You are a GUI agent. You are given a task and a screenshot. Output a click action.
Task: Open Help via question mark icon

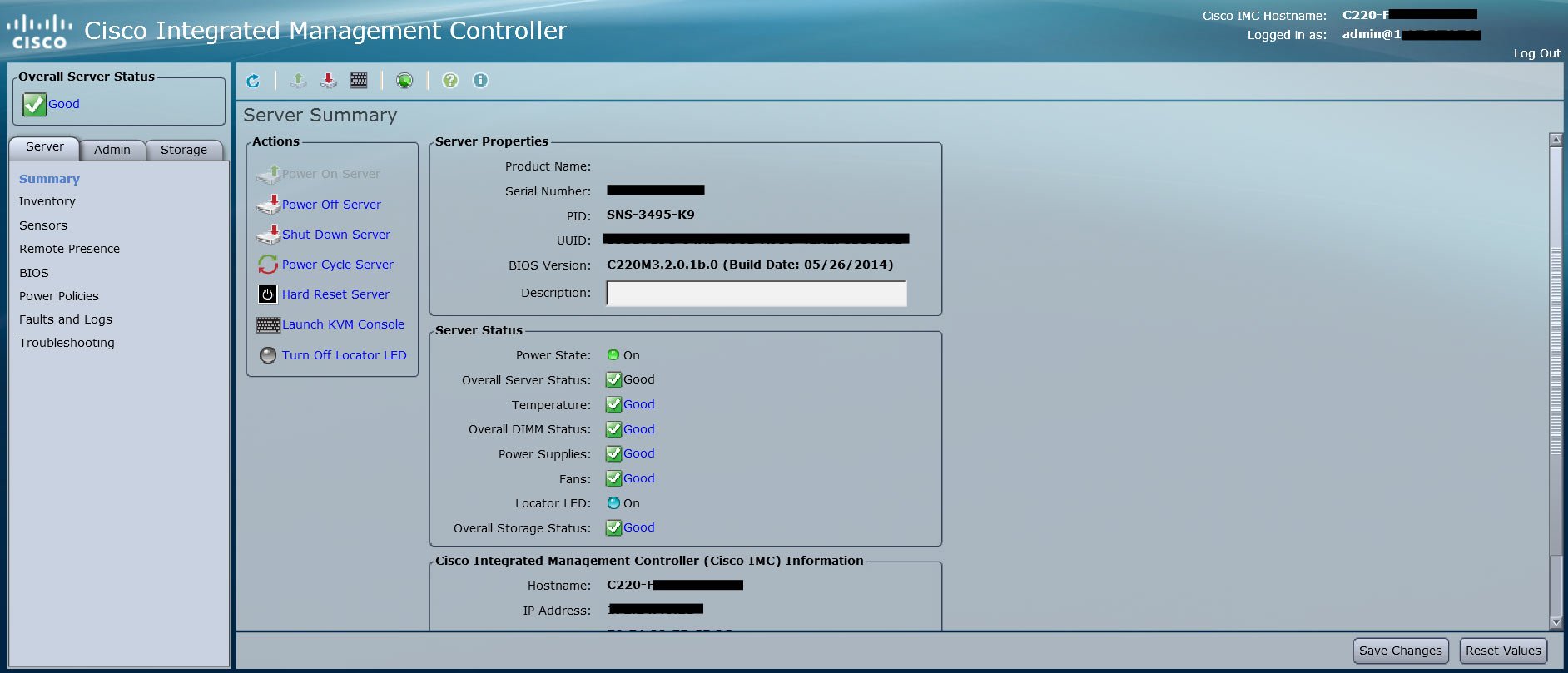pos(450,81)
